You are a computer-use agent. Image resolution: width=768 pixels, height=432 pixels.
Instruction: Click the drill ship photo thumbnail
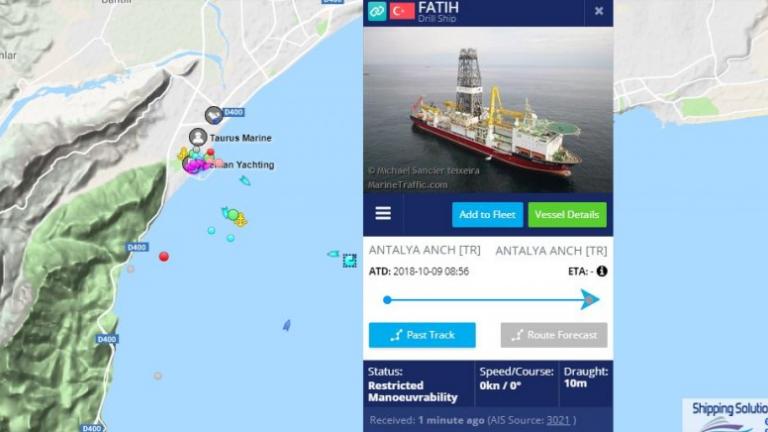point(488,110)
